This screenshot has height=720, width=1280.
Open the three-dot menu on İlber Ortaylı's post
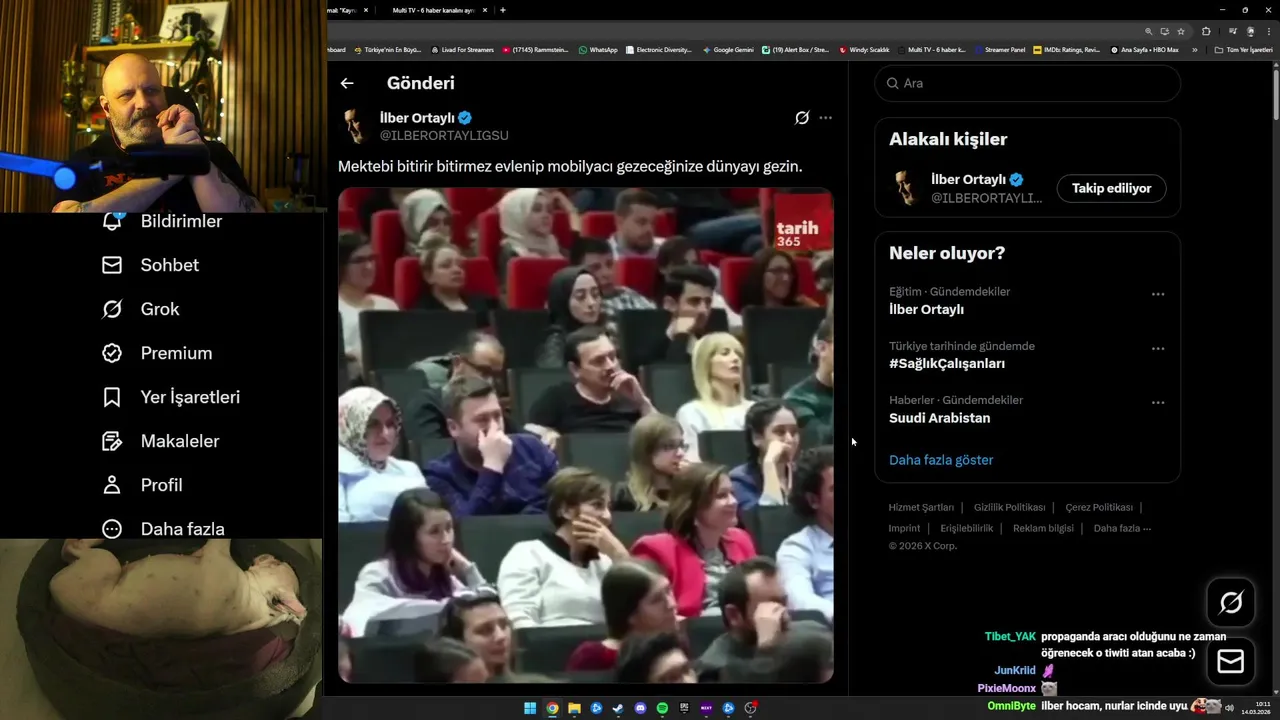825,118
